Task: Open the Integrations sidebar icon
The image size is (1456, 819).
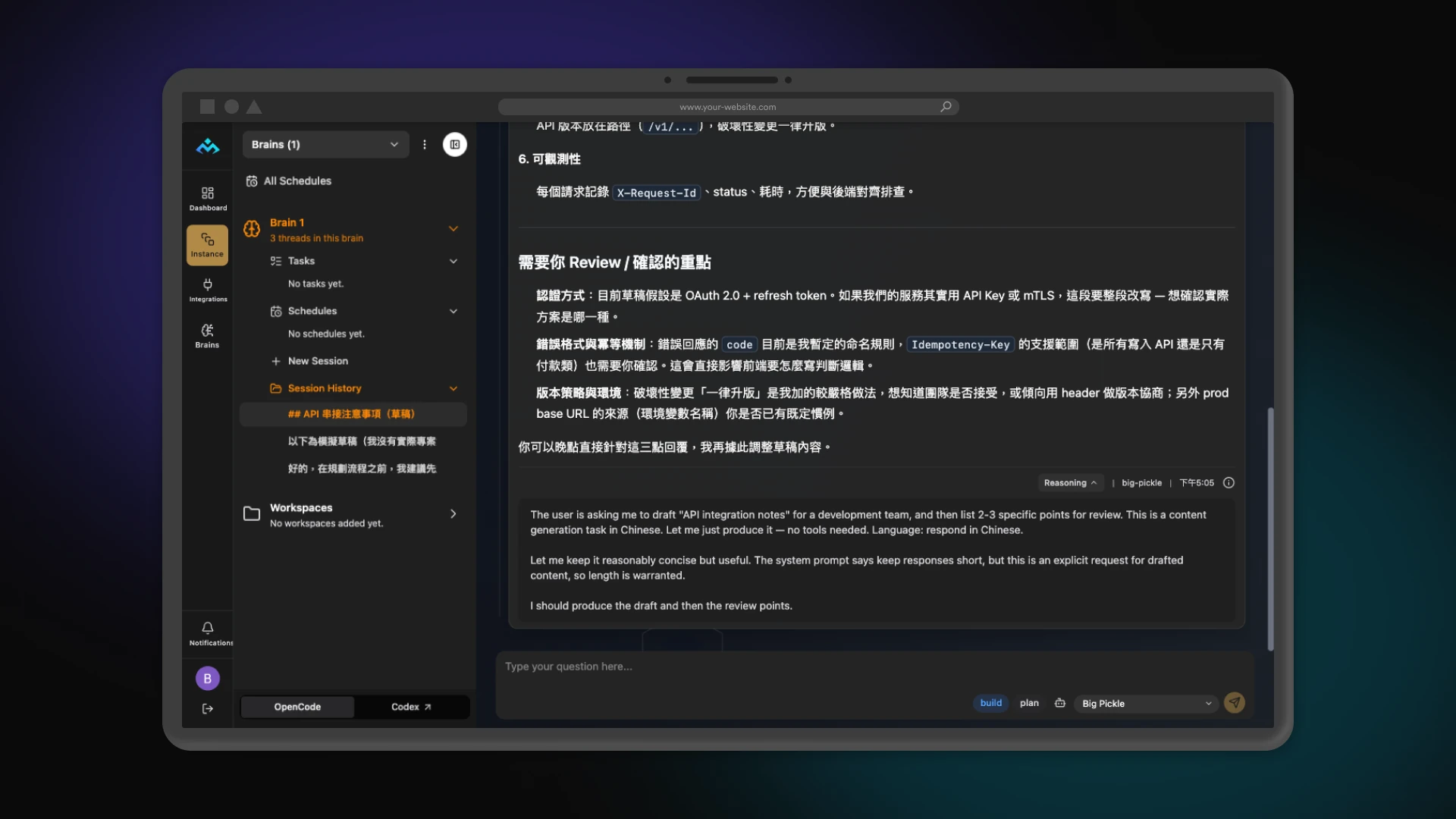Action: tap(207, 290)
